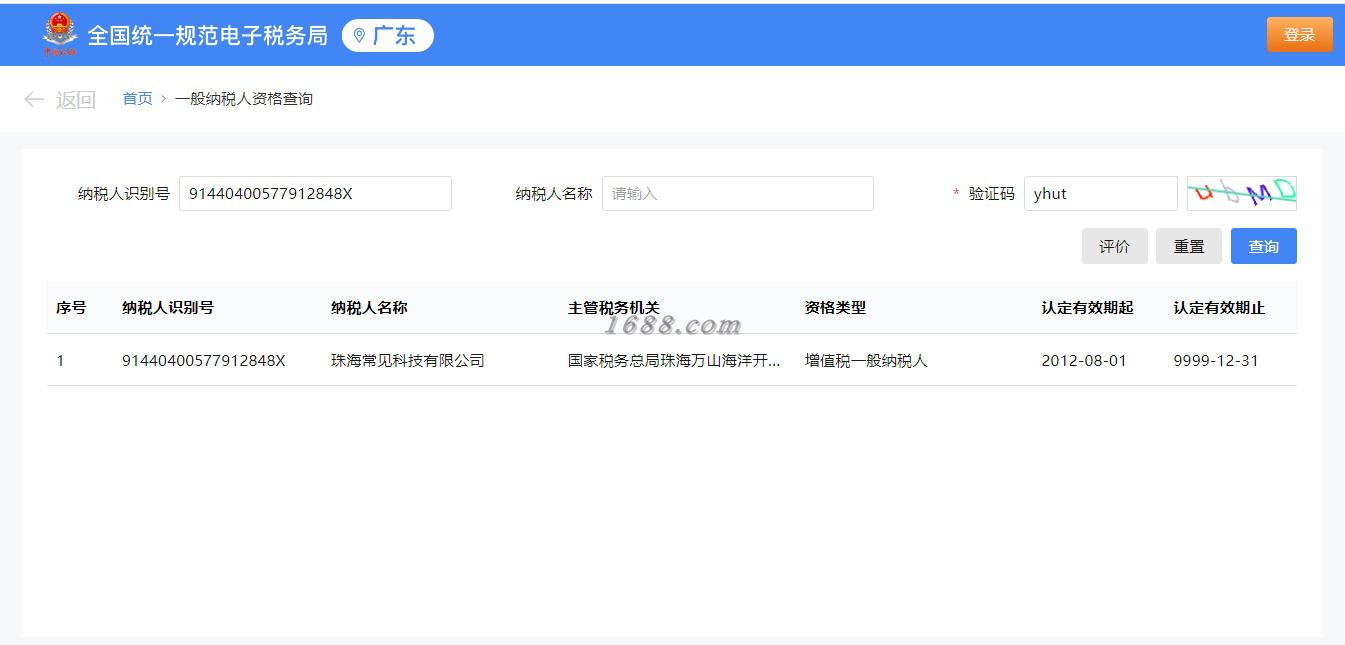1345x645 pixels.
Task: Click the 认定有效期止 column header
Action: (x=1219, y=308)
